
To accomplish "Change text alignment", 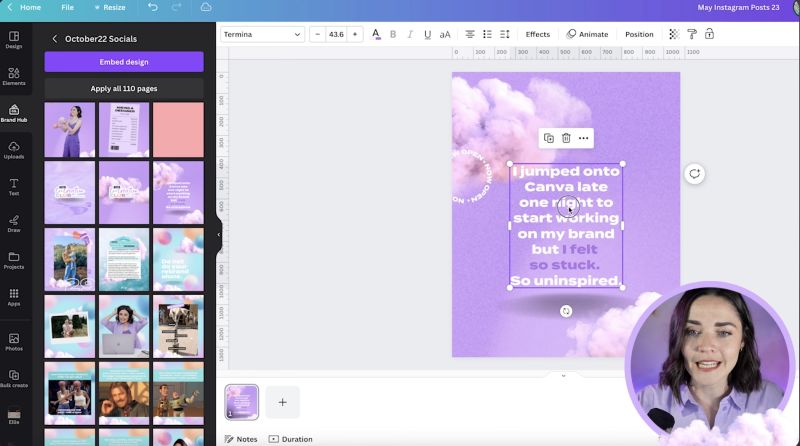I will tap(470, 34).
